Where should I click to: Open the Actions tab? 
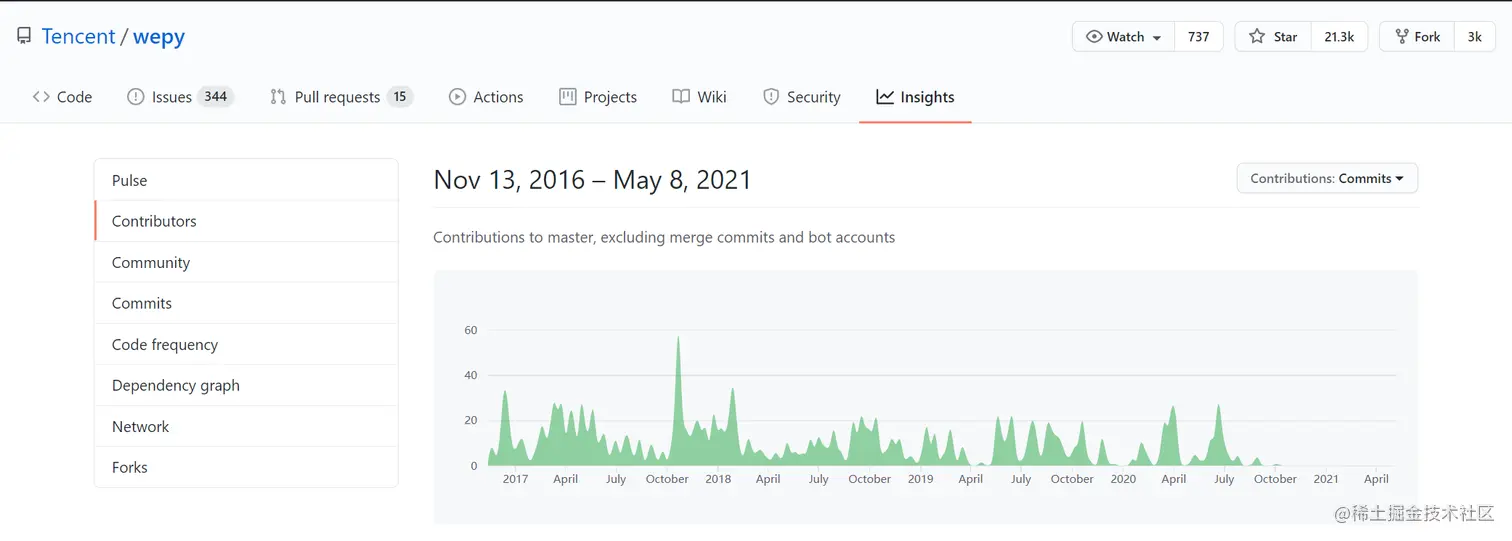click(x=486, y=97)
